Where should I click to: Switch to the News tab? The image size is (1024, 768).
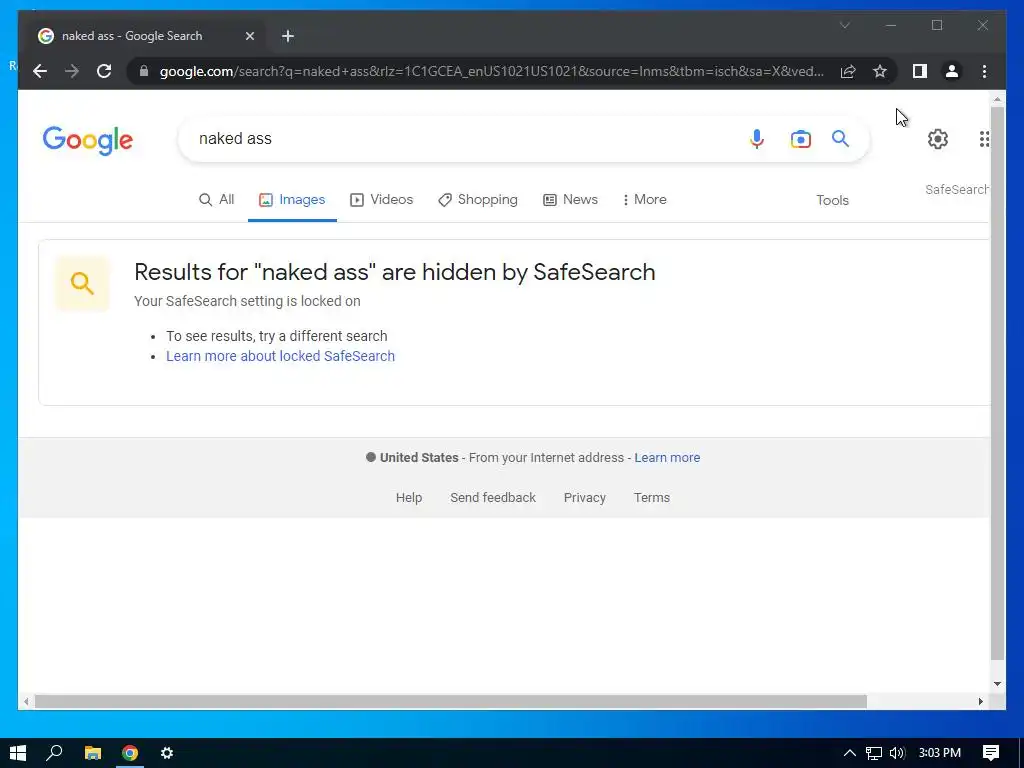tap(570, 200)
